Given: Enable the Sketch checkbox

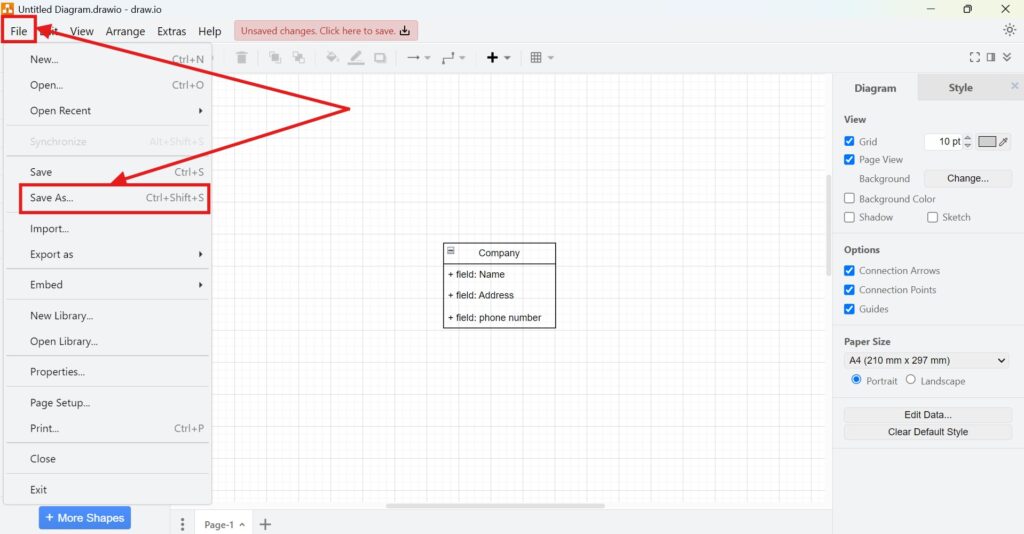Looking at the screenshot, I should pyautogui.click(x=932, y=217).
